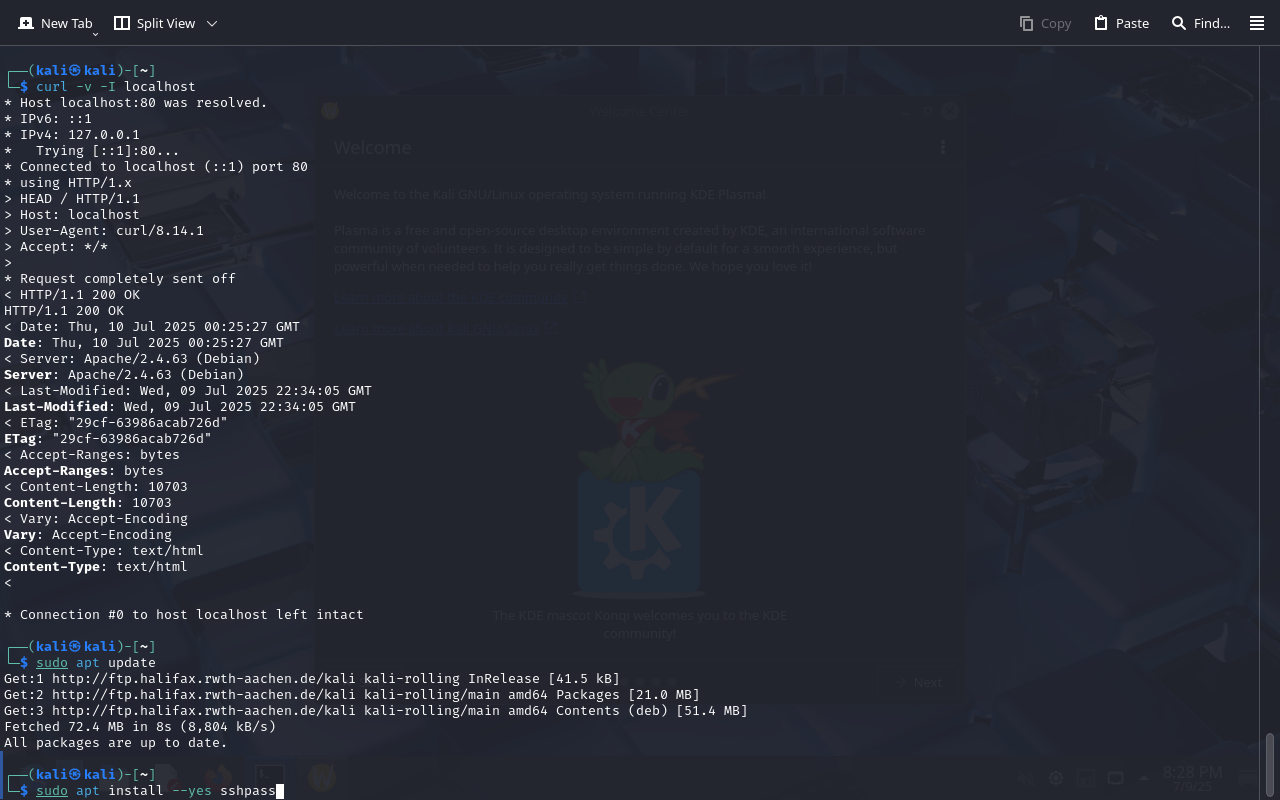
Task: Click the 'curl -v -I localhost' command line
Action: (x=116, y=87)
